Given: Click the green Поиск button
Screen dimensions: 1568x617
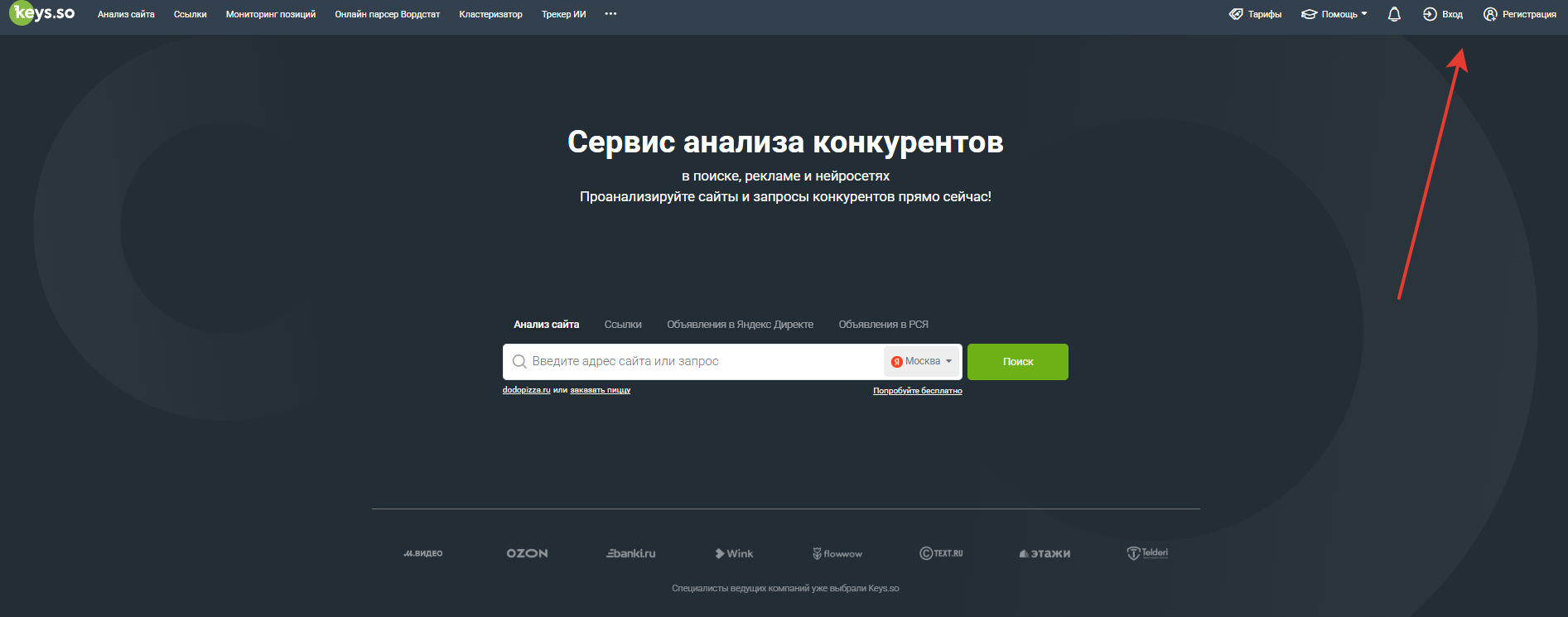Looking at the screenshot, I should click(1018, 362).
